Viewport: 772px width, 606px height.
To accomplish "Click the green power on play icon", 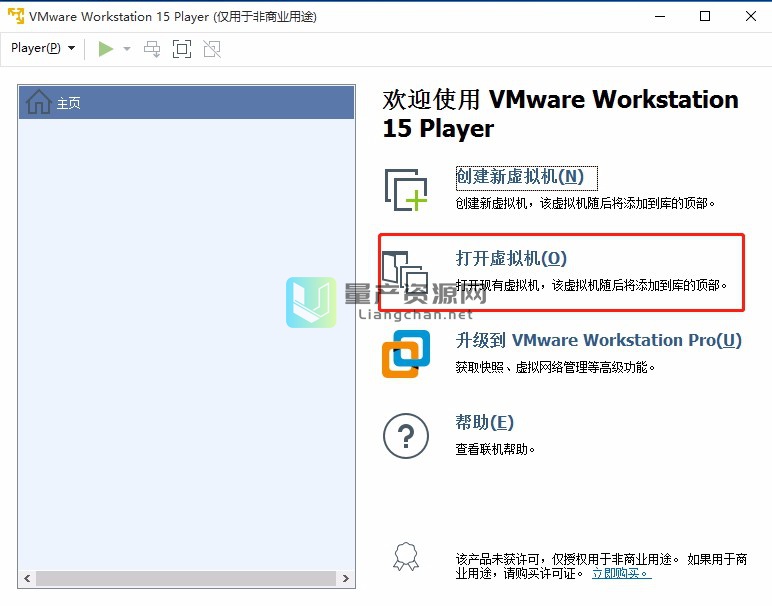I will pyautogui.click(x=105, y=49).
